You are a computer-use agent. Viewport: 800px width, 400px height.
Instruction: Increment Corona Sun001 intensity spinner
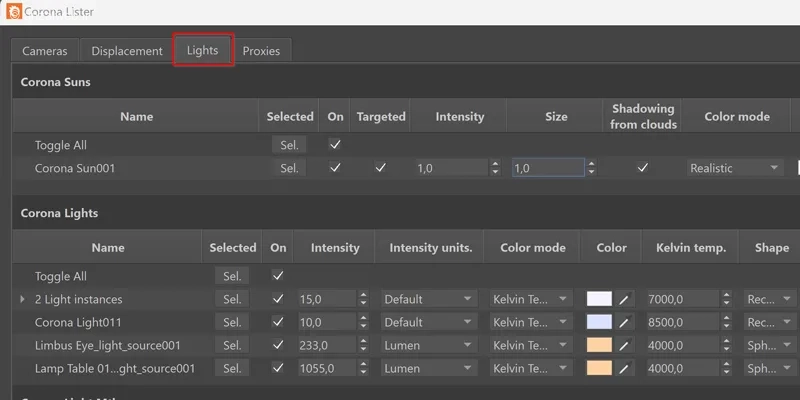click(495, 165)
